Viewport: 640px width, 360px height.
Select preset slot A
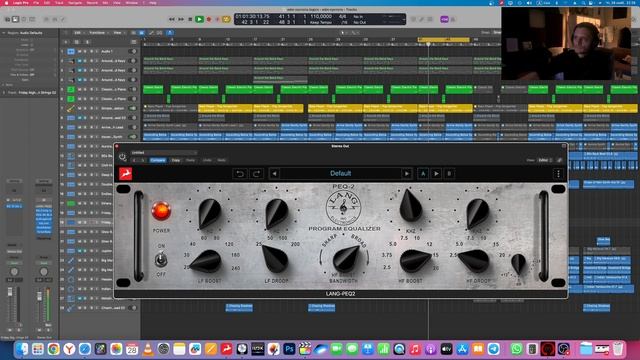(x=423, y=174)
